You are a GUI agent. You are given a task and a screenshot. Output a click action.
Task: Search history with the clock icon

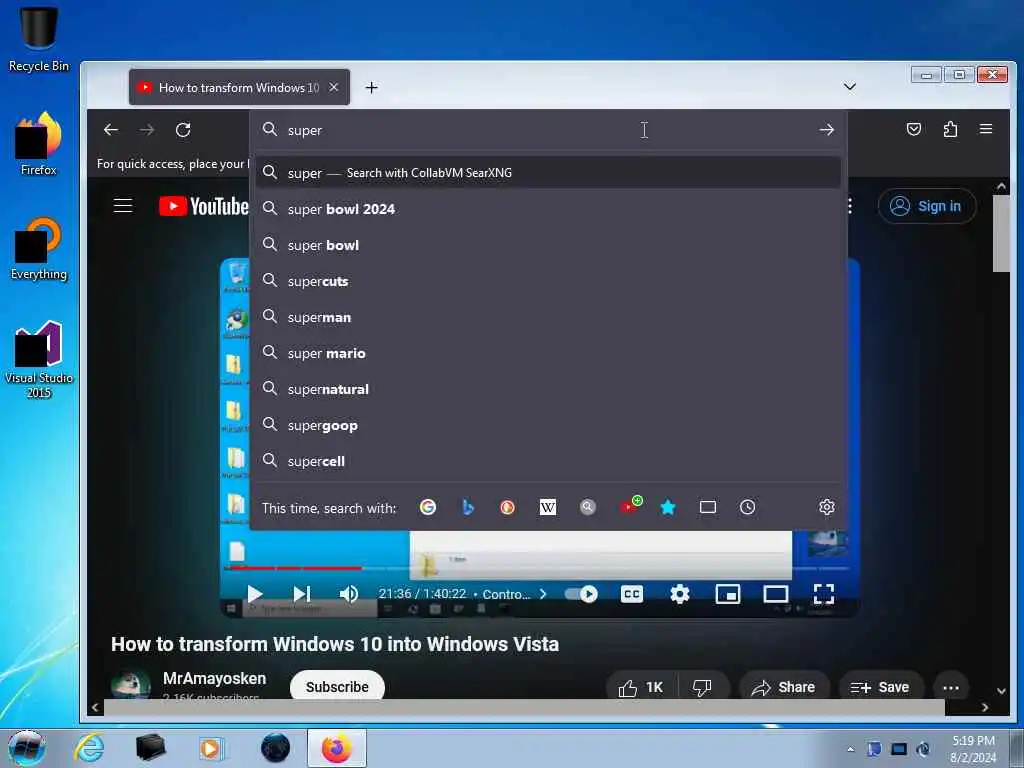[x=748, y=507]
